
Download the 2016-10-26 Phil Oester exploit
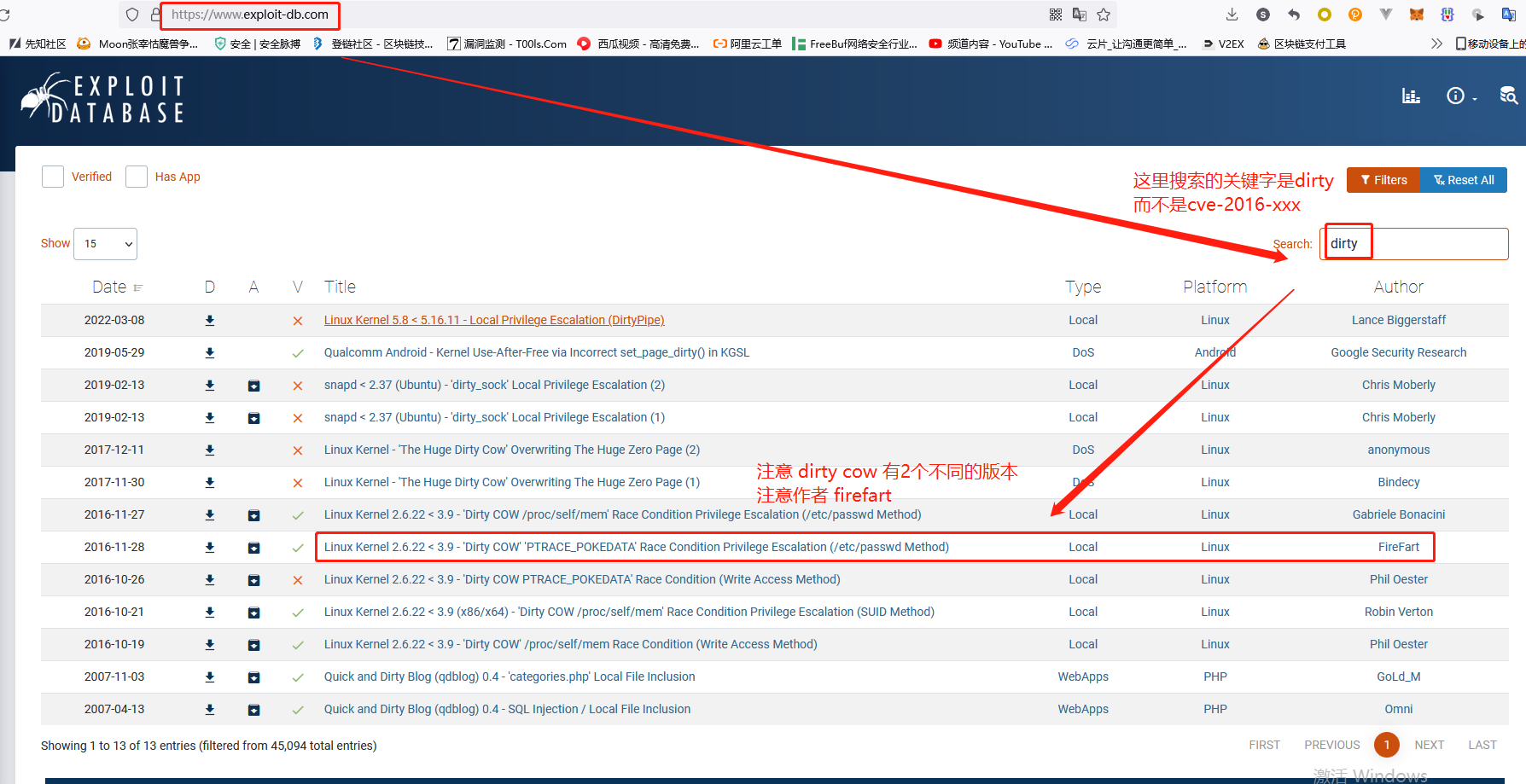coord(210,580)
